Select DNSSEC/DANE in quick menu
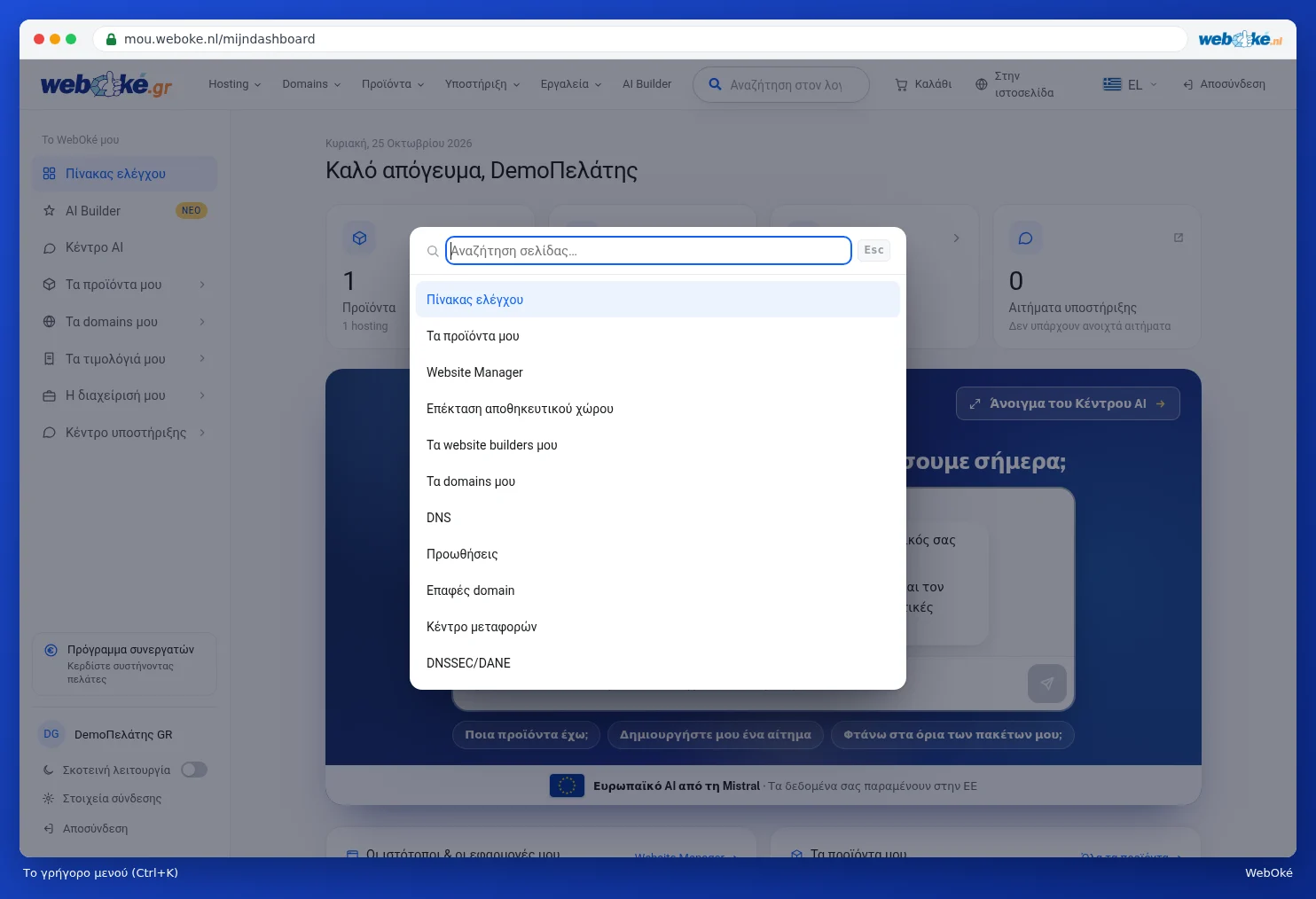This screenshot has width=1316, height=899. [x=658, y=663]
